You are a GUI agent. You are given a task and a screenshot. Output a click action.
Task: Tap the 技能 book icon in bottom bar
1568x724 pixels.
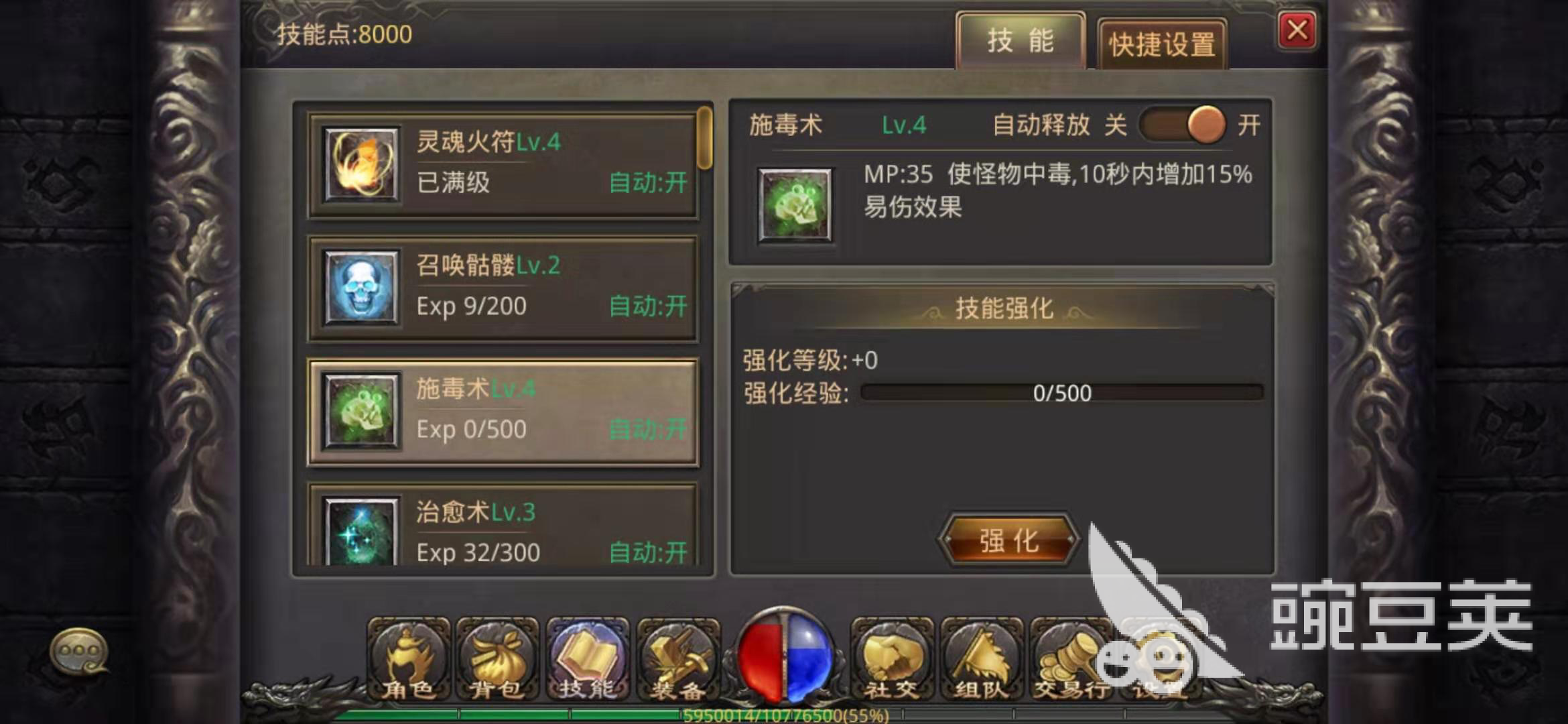tap(587, 659)
